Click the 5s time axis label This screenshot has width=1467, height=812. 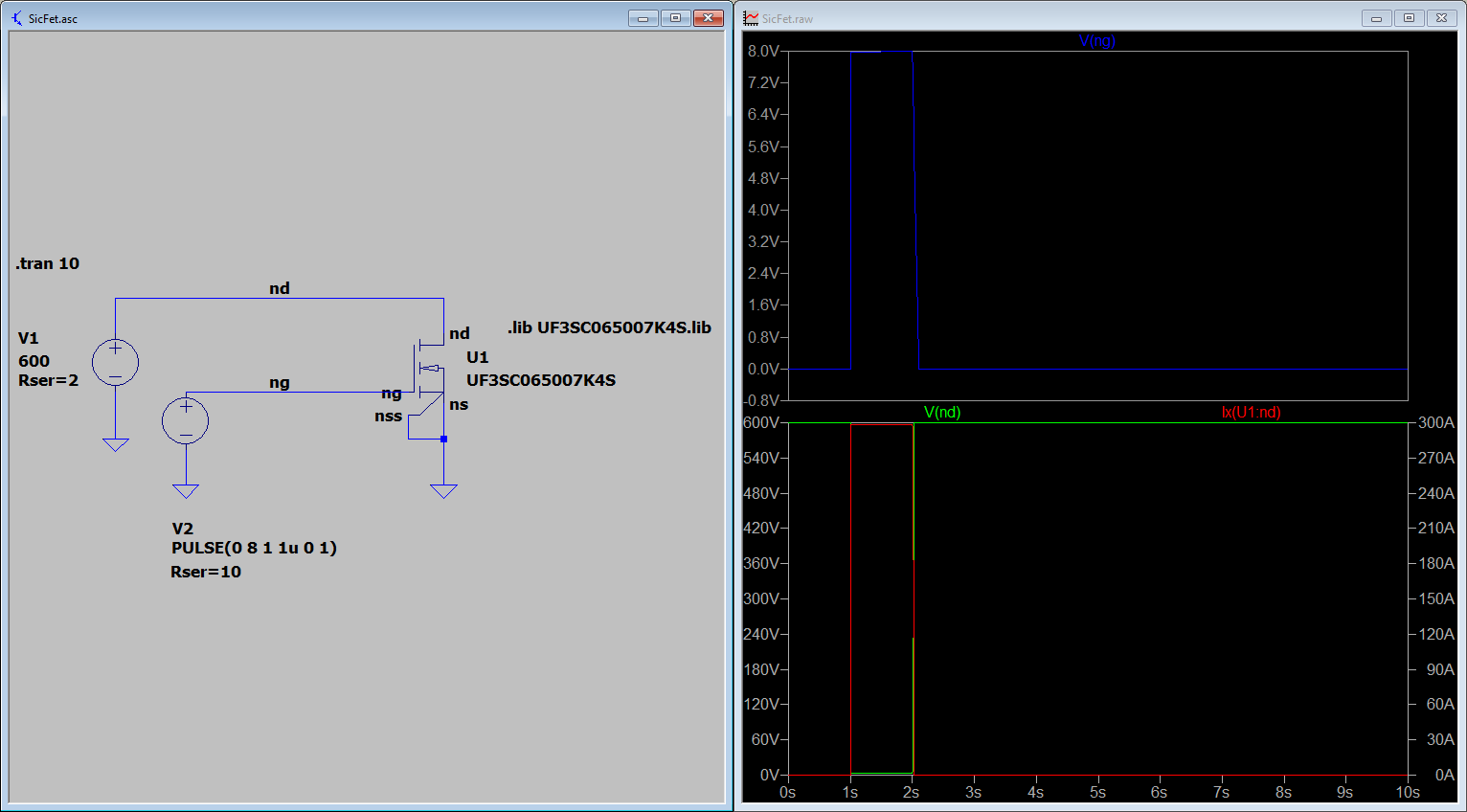(x=1097, y=793)
